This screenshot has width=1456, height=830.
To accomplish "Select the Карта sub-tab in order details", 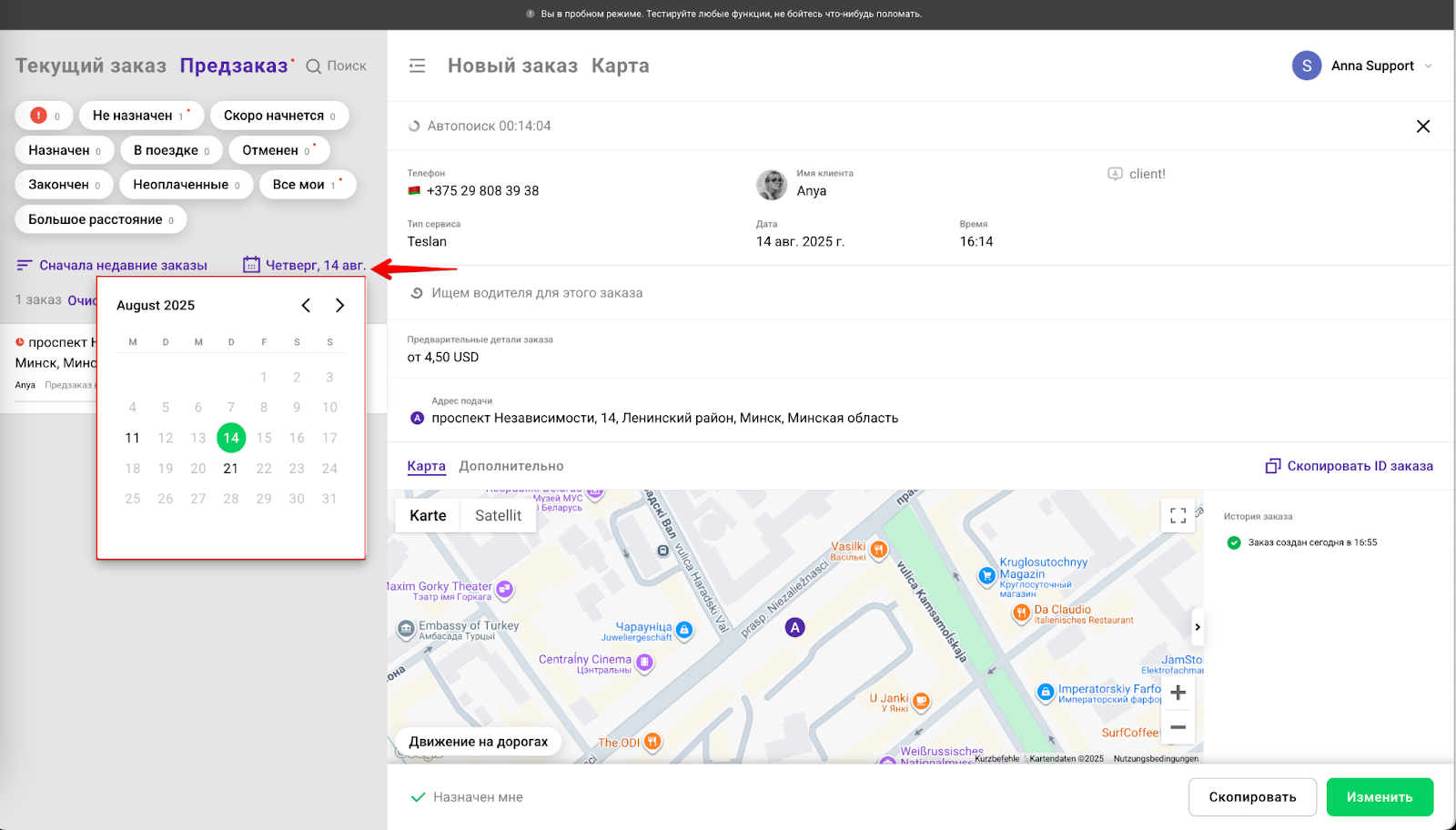I will (x=427, y=466).
